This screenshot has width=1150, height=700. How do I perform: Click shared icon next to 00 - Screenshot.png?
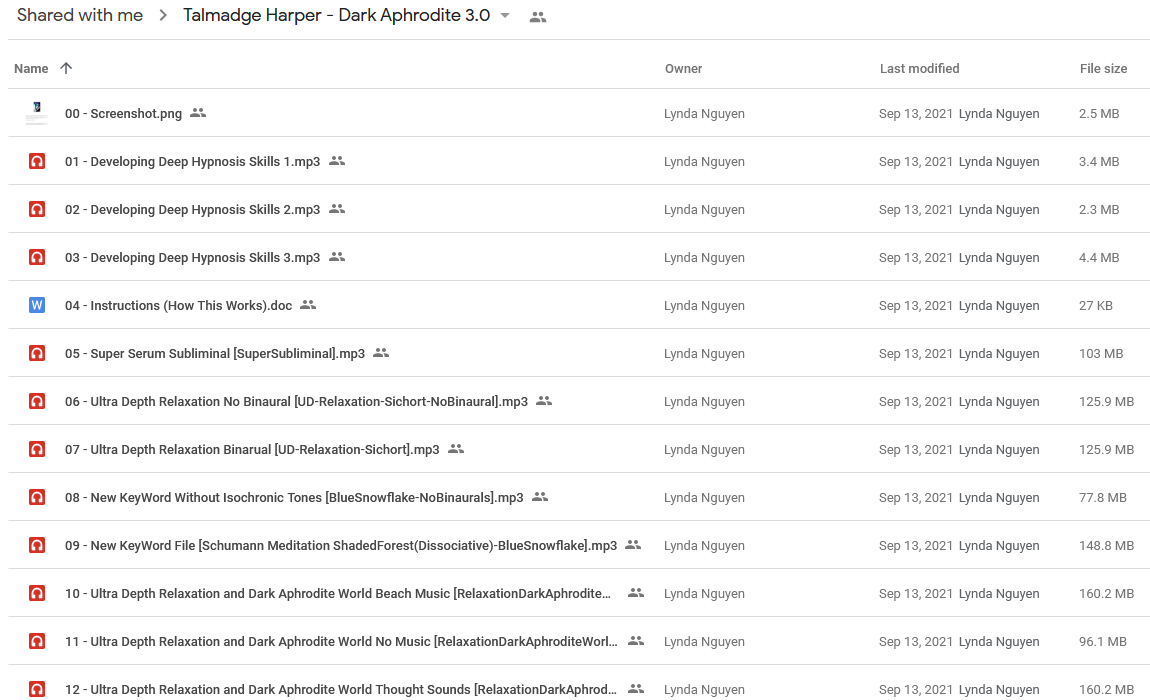click(x=198, y=113)
